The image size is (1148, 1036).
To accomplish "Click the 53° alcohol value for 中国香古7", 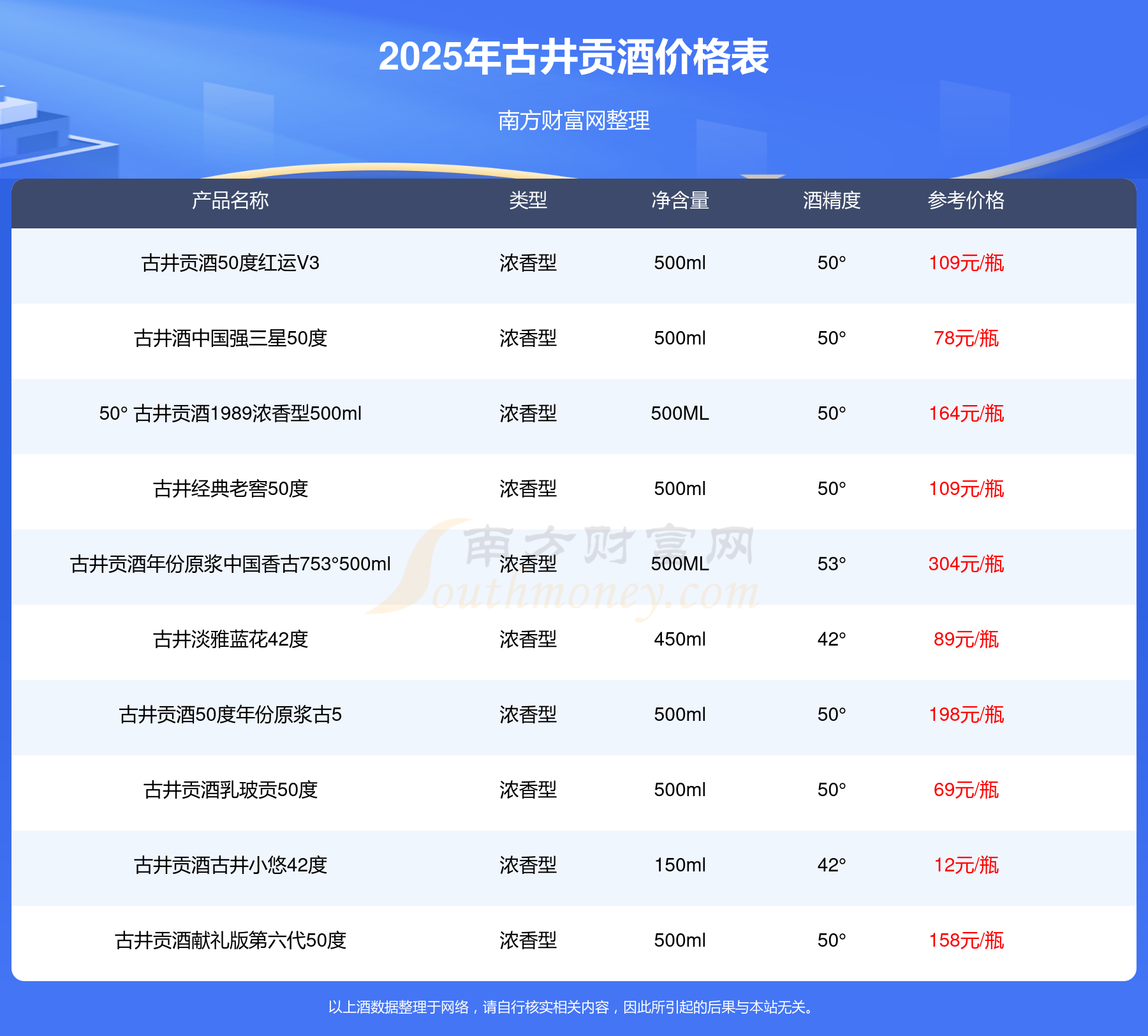I will tap(832, 564).
